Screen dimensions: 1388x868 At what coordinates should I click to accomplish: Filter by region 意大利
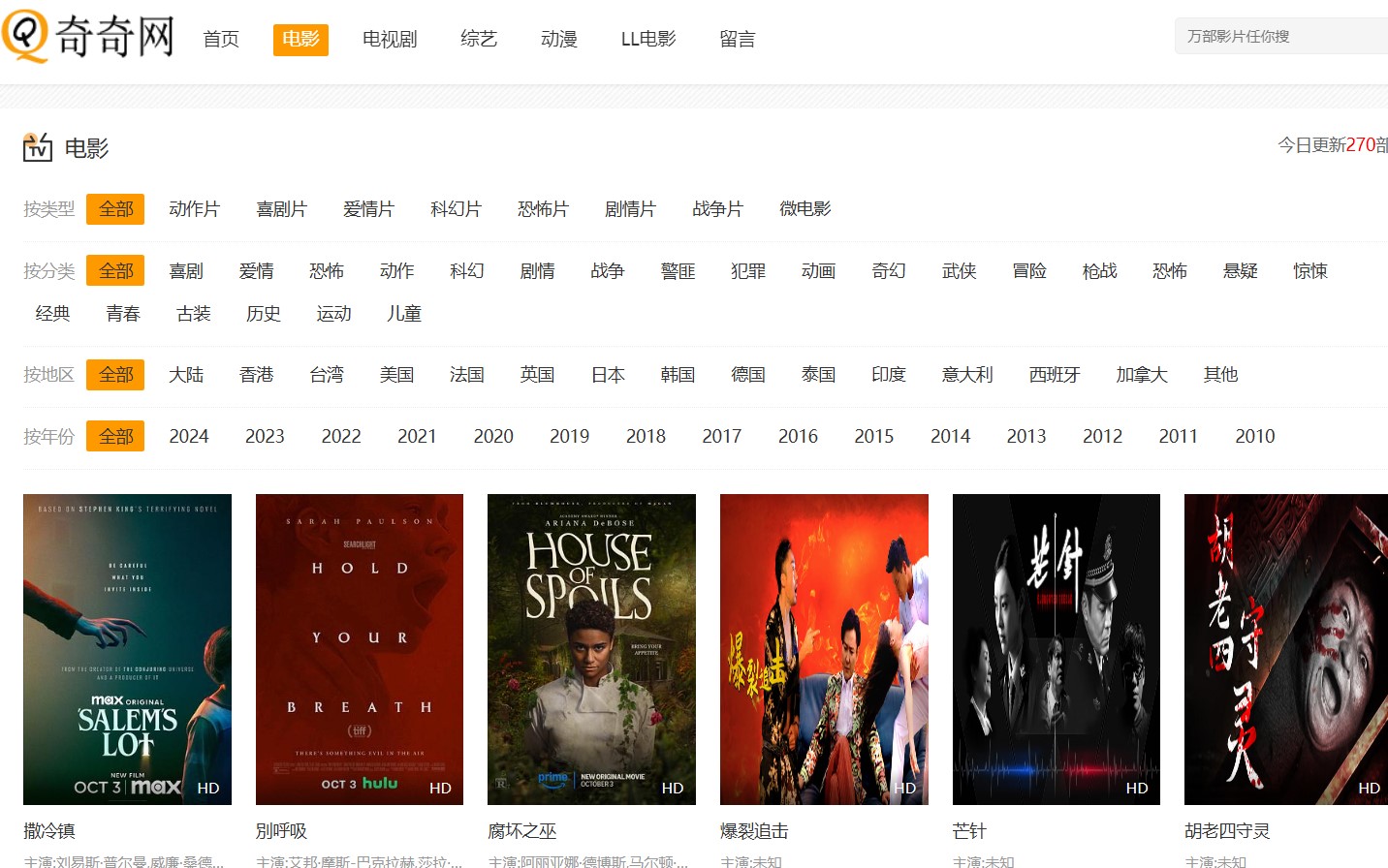point(968,375)
